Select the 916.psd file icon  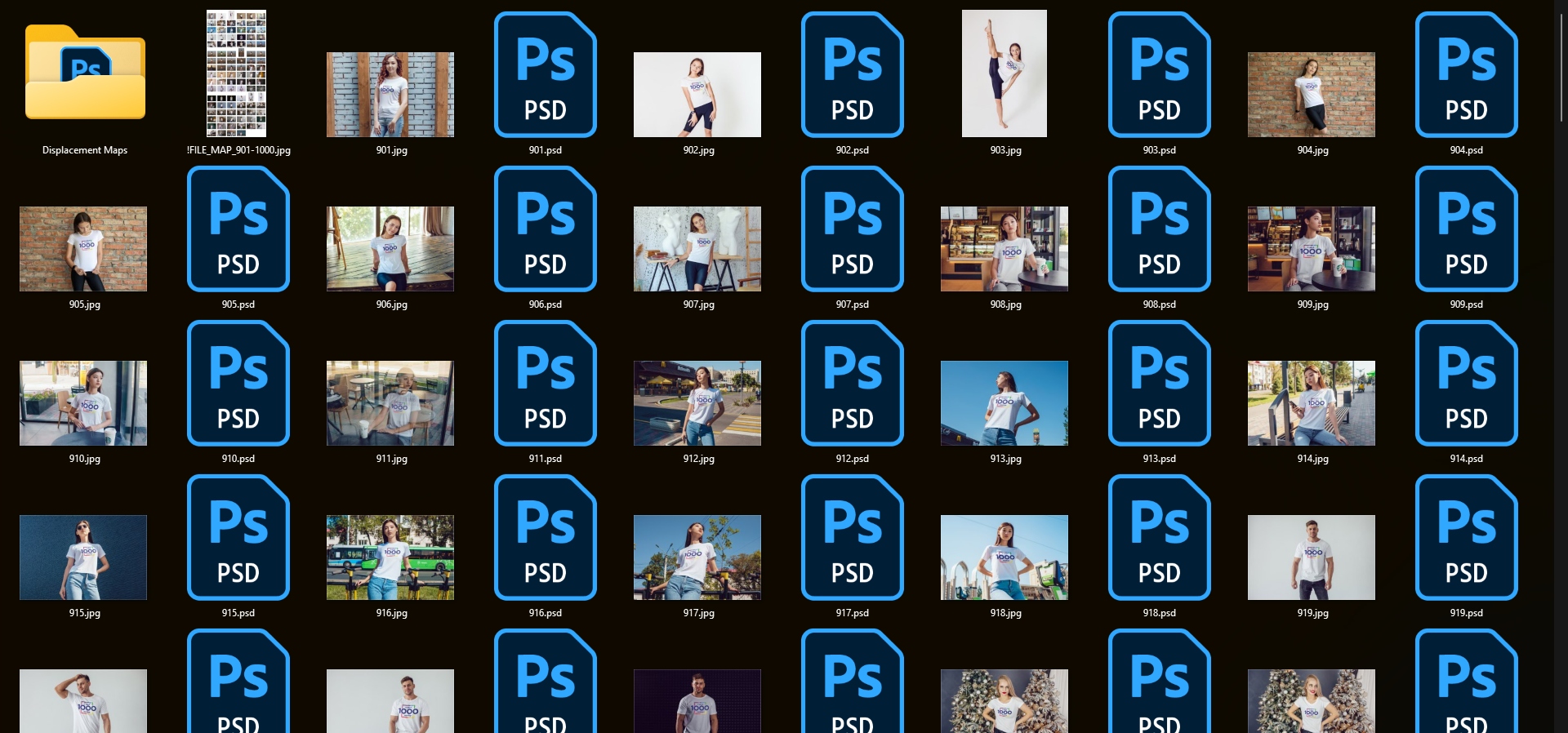(545, 537)
